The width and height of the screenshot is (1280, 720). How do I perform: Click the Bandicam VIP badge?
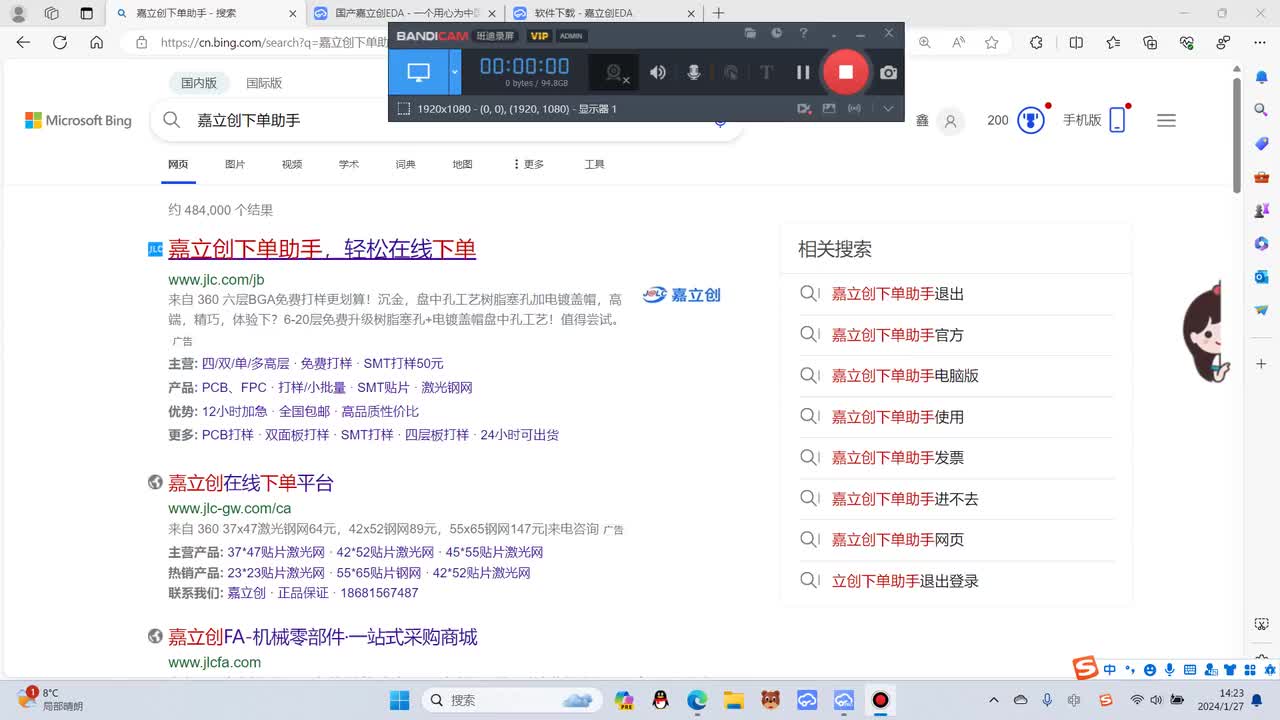pyautogui.click(x=539, y=36)
